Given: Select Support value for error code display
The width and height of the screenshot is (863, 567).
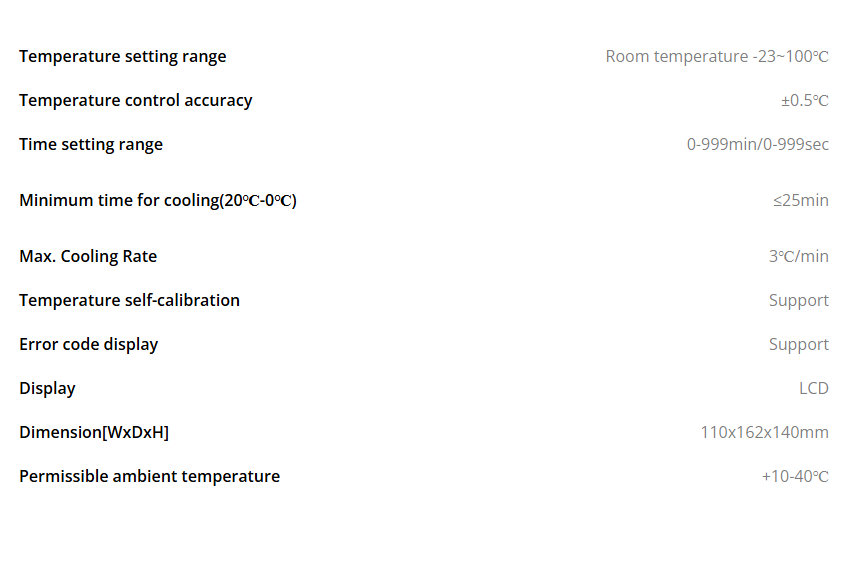Looking at the screenshot, I should coord(799,345).
